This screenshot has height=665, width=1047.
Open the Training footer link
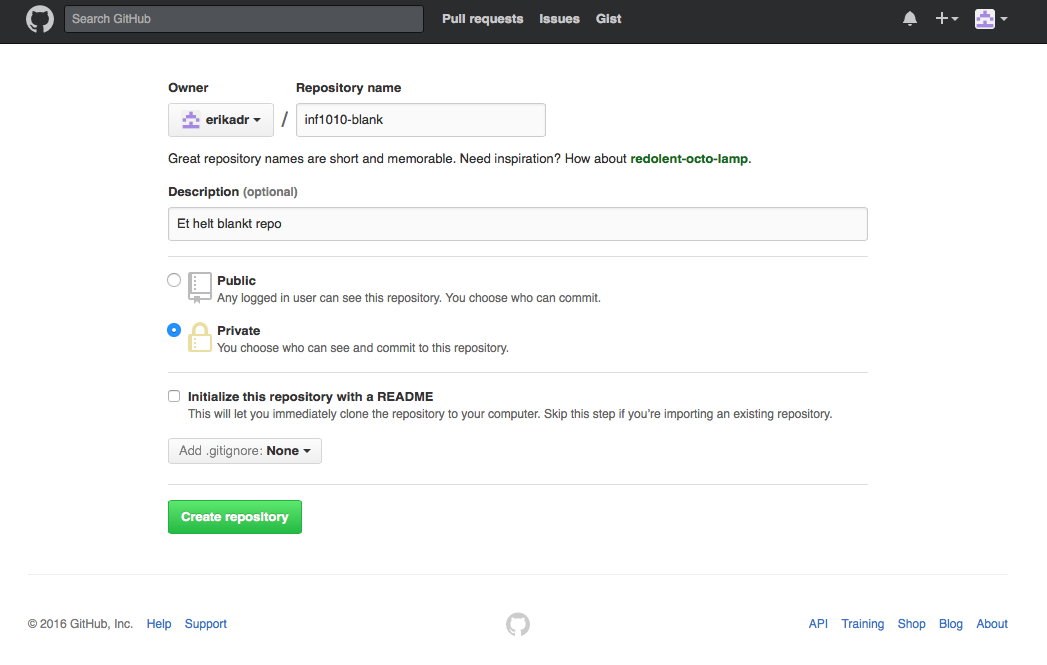[x=863, y=624]
